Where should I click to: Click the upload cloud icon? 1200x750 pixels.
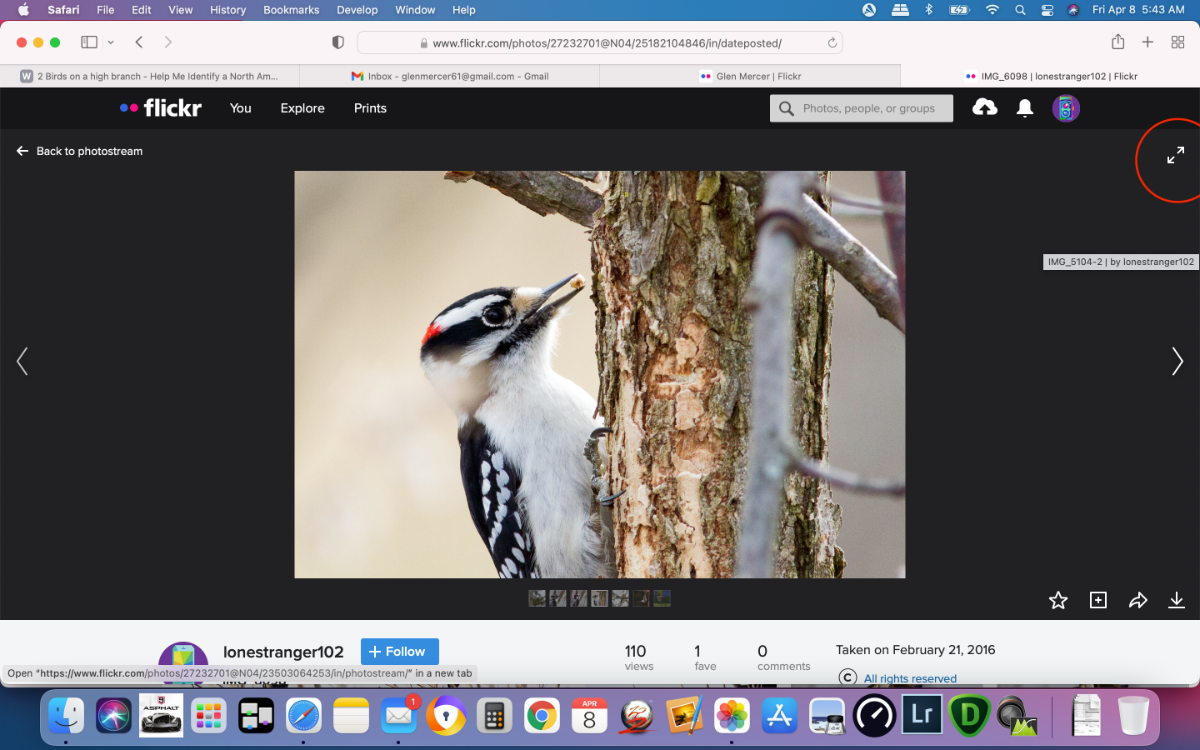[985, 108]
